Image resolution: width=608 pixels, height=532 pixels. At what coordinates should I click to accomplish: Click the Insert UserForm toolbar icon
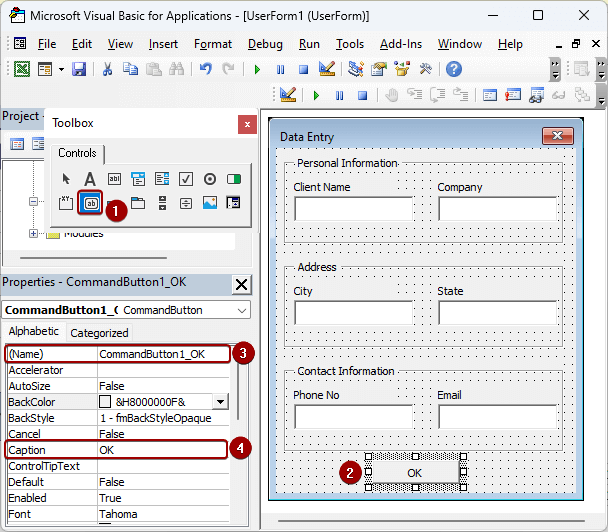pyautogui.click(x=45, y=69)
